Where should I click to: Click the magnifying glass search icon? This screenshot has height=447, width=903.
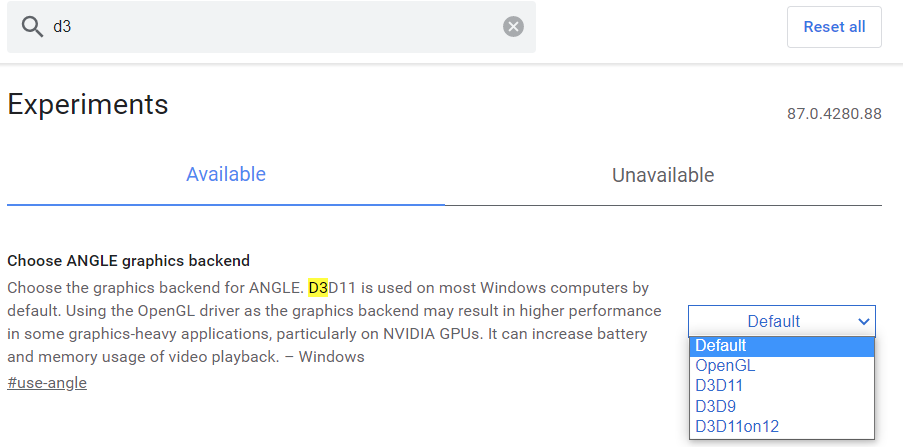coord(33,27)
